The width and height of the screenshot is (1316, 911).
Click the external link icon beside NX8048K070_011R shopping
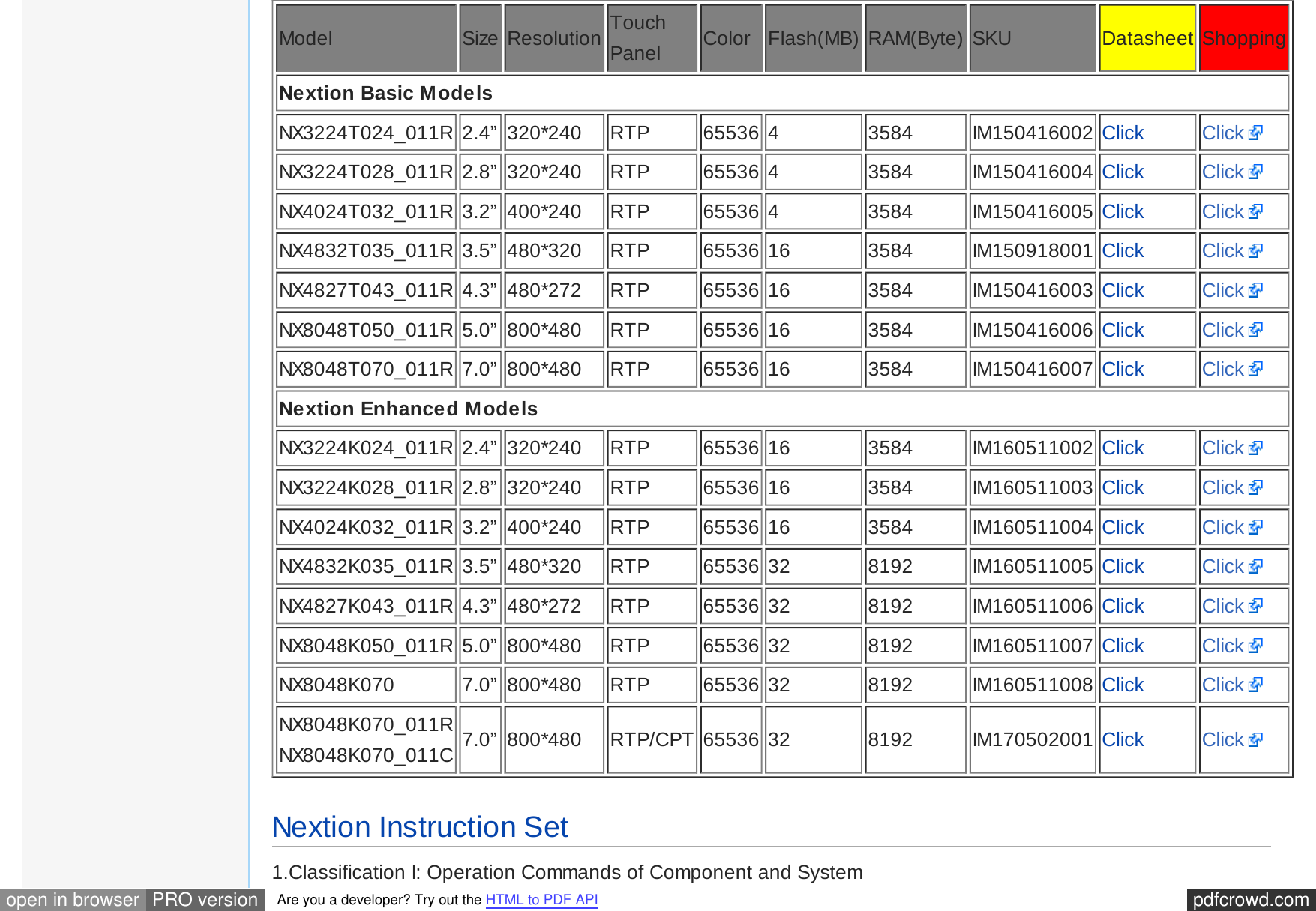click(x=1256, y=739)
